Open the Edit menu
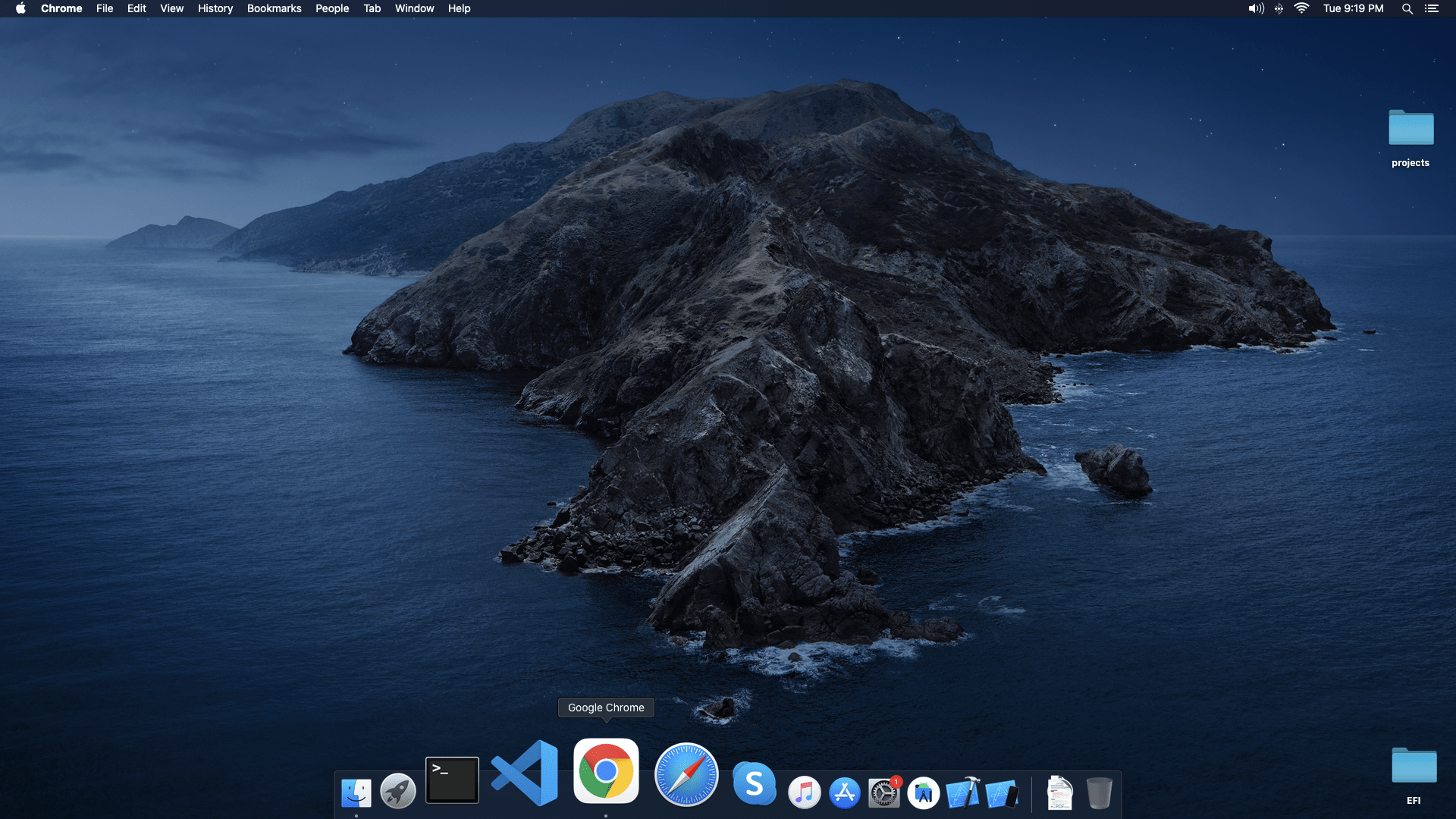1456x819 pixels. coord(136,8)
